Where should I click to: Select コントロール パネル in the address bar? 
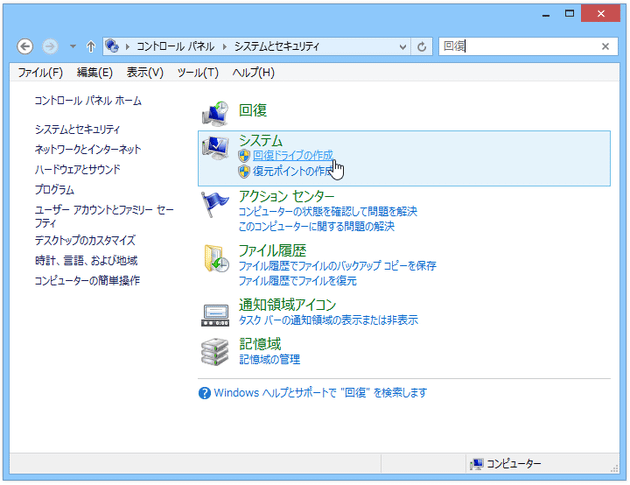click(175, 47)
